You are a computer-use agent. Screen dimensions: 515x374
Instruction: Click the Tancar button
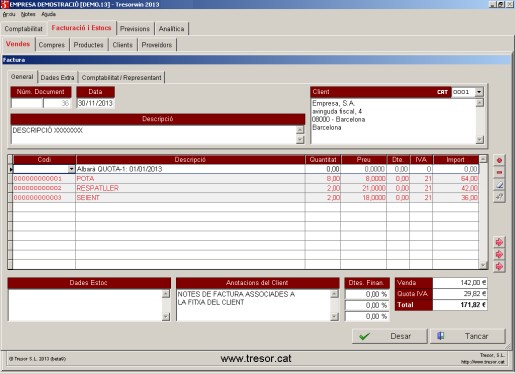(468, 336)
